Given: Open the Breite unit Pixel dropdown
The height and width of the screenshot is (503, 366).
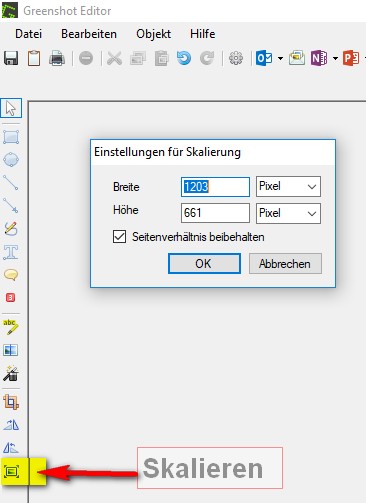Looking at the screenshot, I should tap(288, 186).
